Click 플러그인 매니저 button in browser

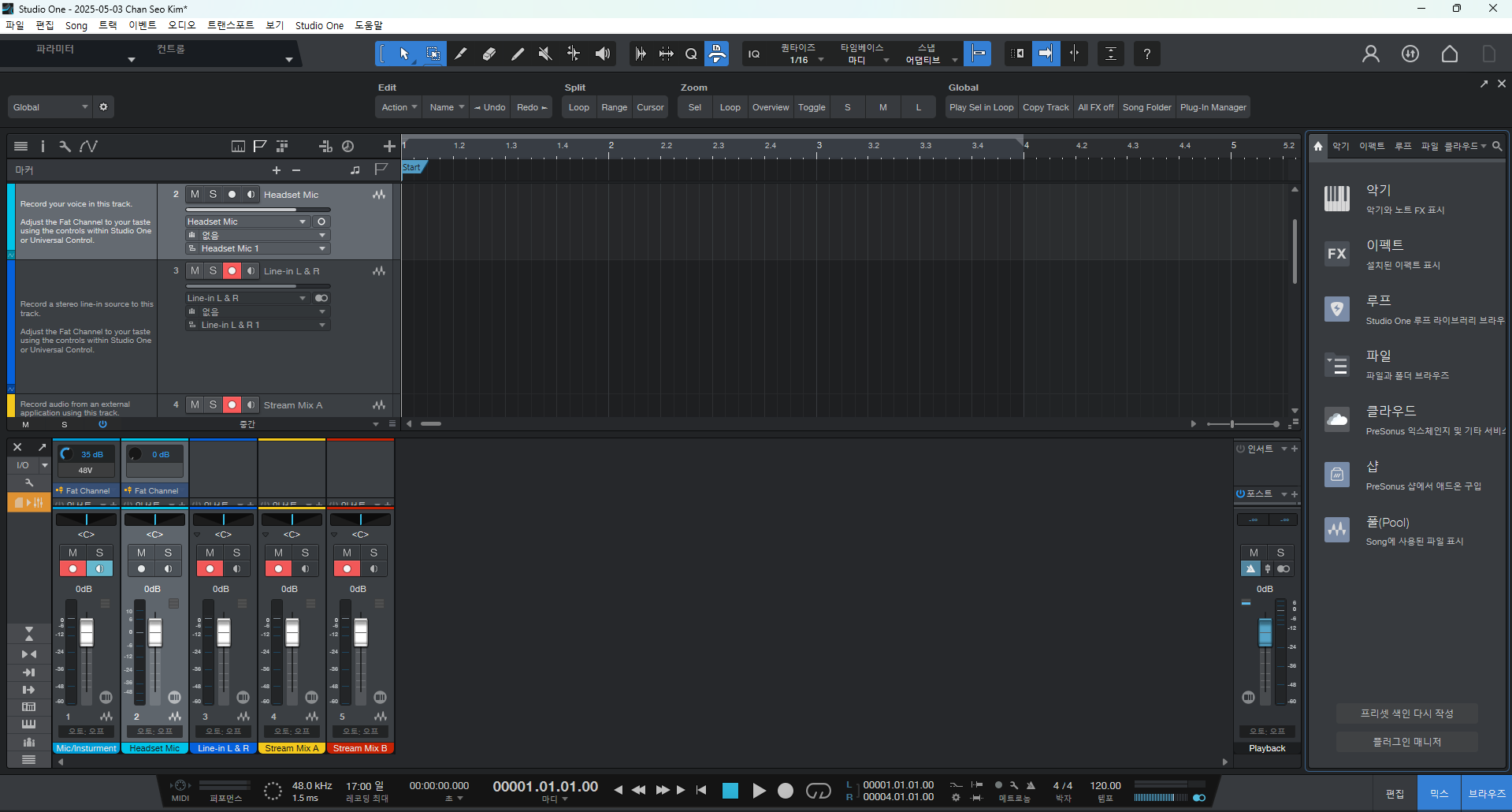point(1407,742)
